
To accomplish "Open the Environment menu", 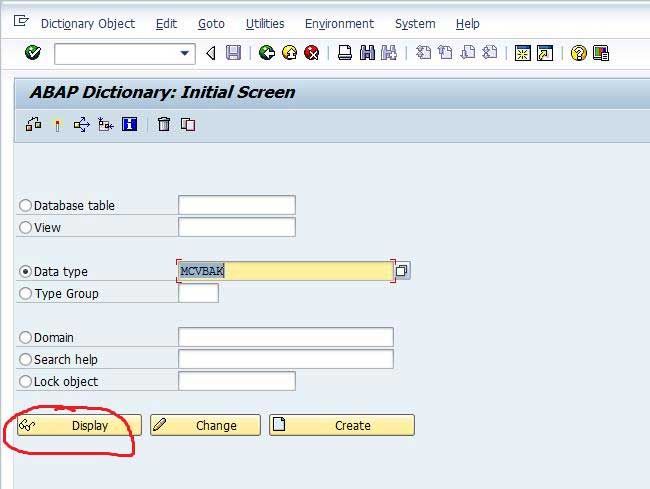I will pos(339,24).
